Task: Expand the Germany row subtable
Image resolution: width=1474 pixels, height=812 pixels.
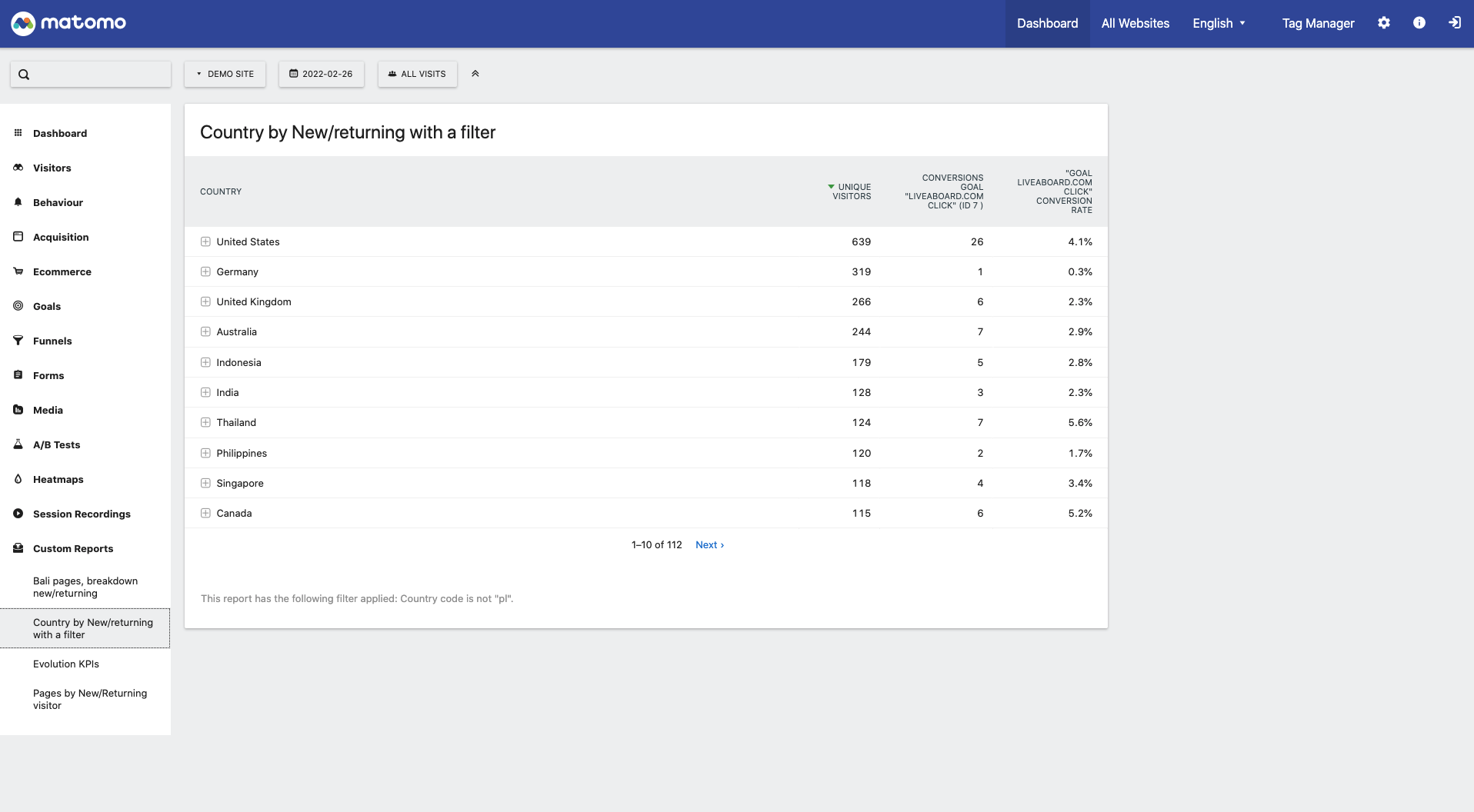Action: coord(205,271)
